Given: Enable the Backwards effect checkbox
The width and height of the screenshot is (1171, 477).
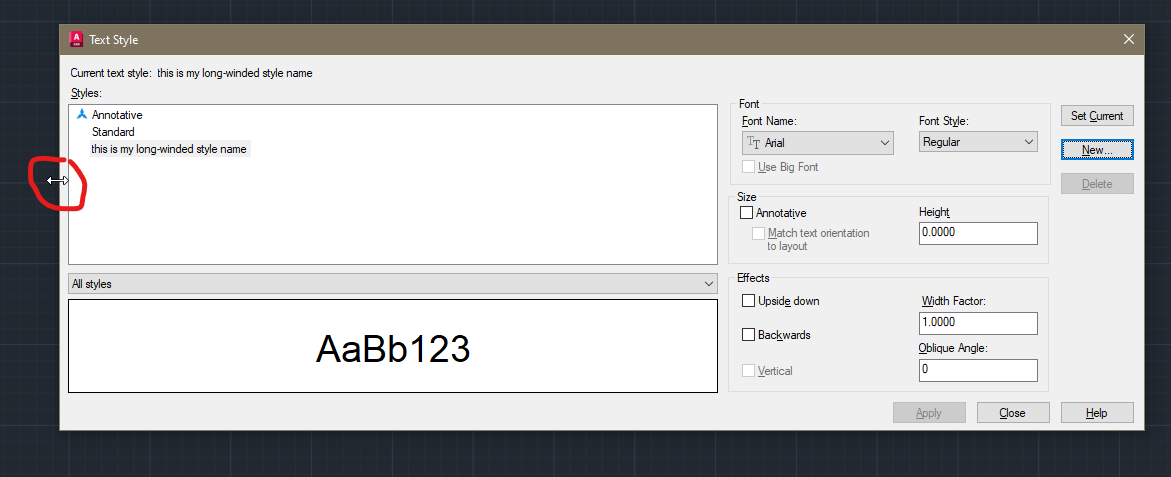Looking at the screenshot, I should tap(748, 334).
